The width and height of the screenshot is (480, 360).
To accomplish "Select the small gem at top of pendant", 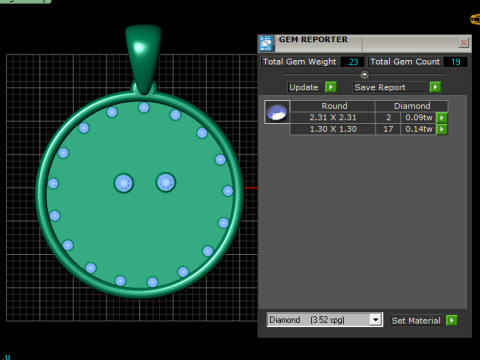I will 144,108.
